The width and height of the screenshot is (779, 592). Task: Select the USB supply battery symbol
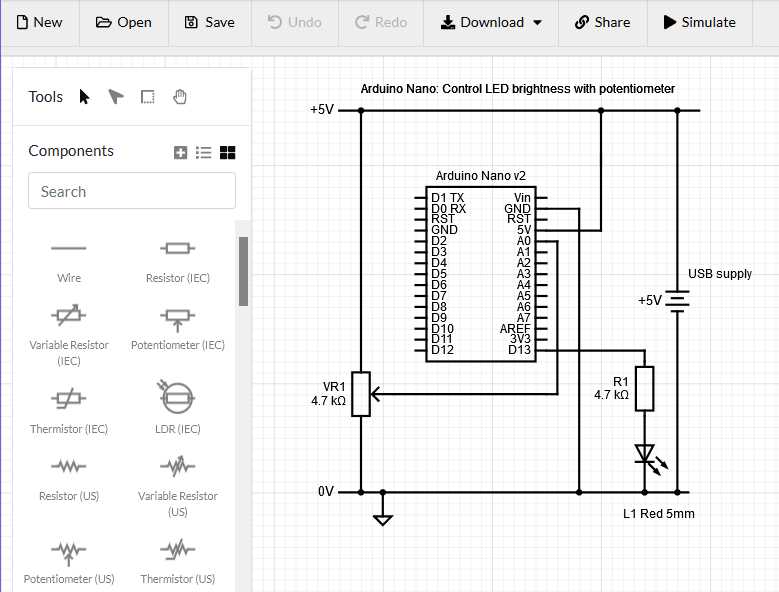click(x=678, y=301)
